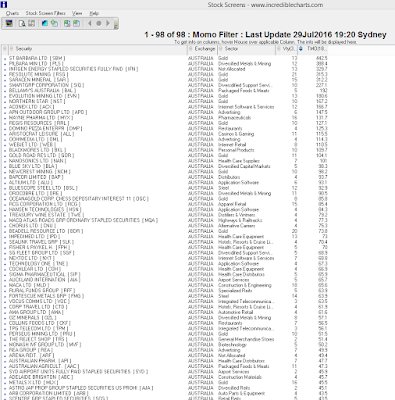Select the TREASURY WINE ESTATE [TWE] row
Screen dimensions: 395x400
(x=165, y=215)
